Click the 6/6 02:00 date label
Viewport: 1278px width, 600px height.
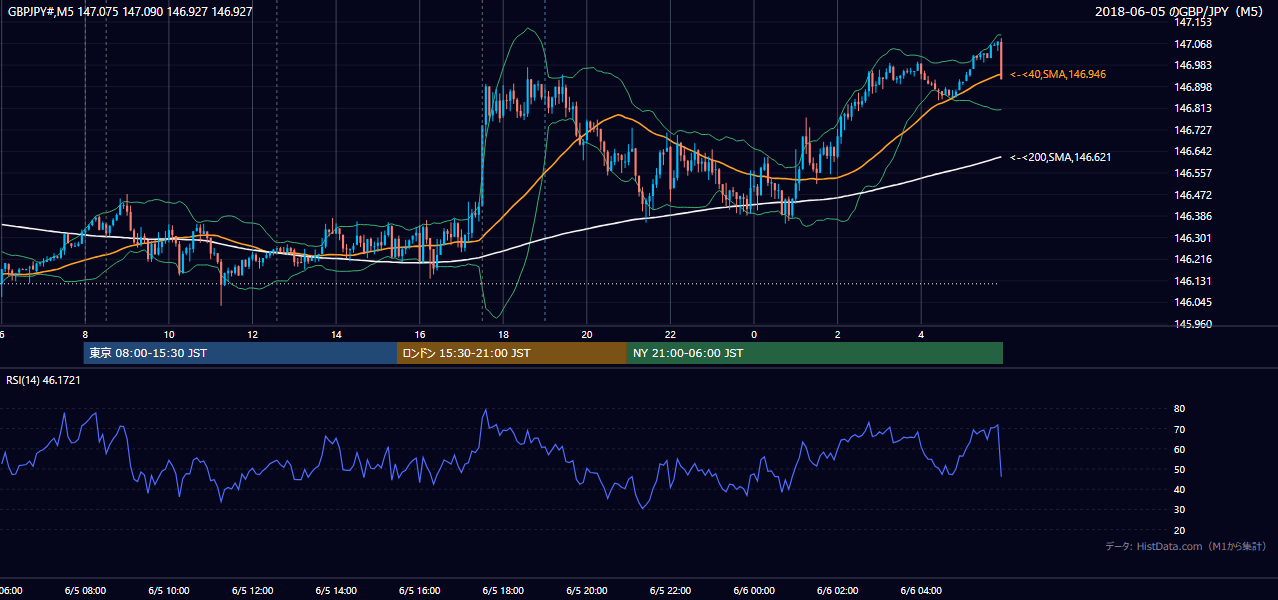837,591
